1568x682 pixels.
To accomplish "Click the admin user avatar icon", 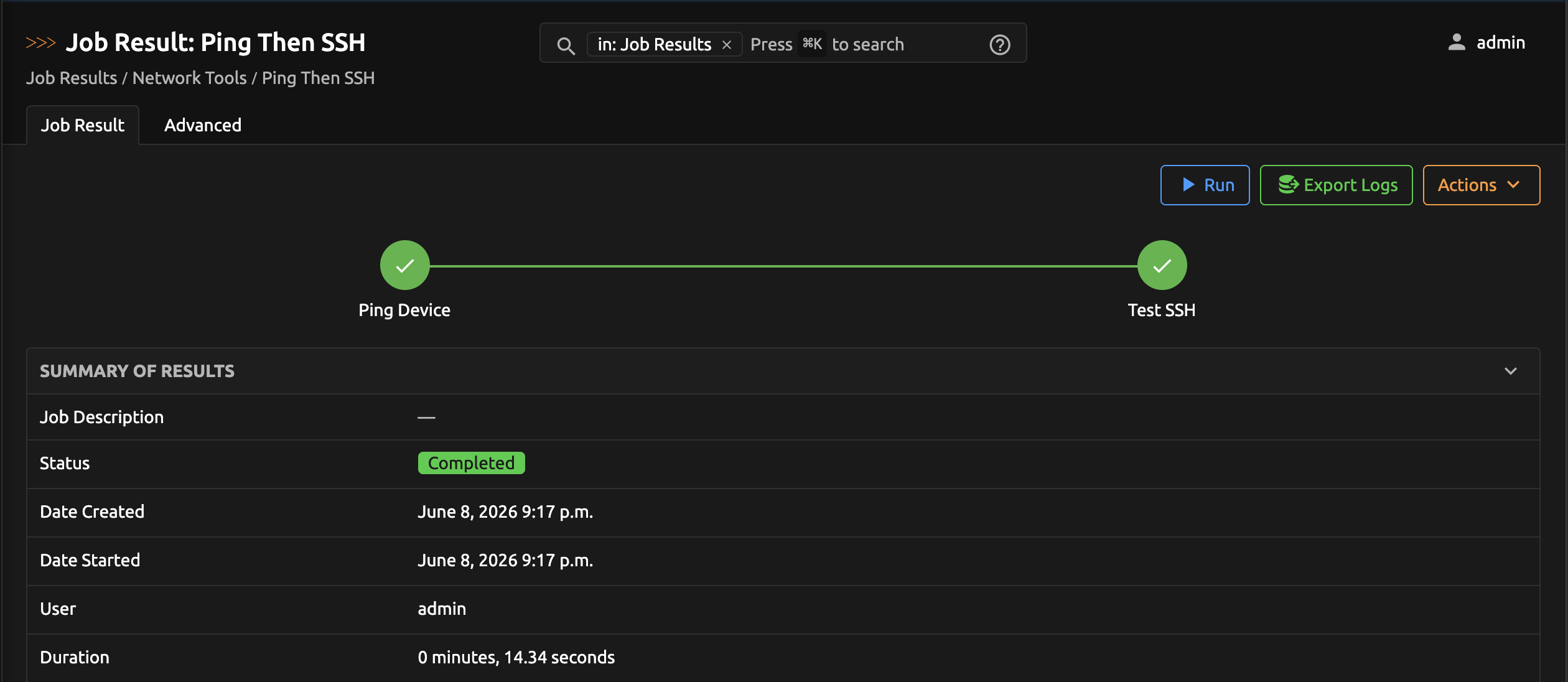I will pyautogui.click(x=1457, y=42).
